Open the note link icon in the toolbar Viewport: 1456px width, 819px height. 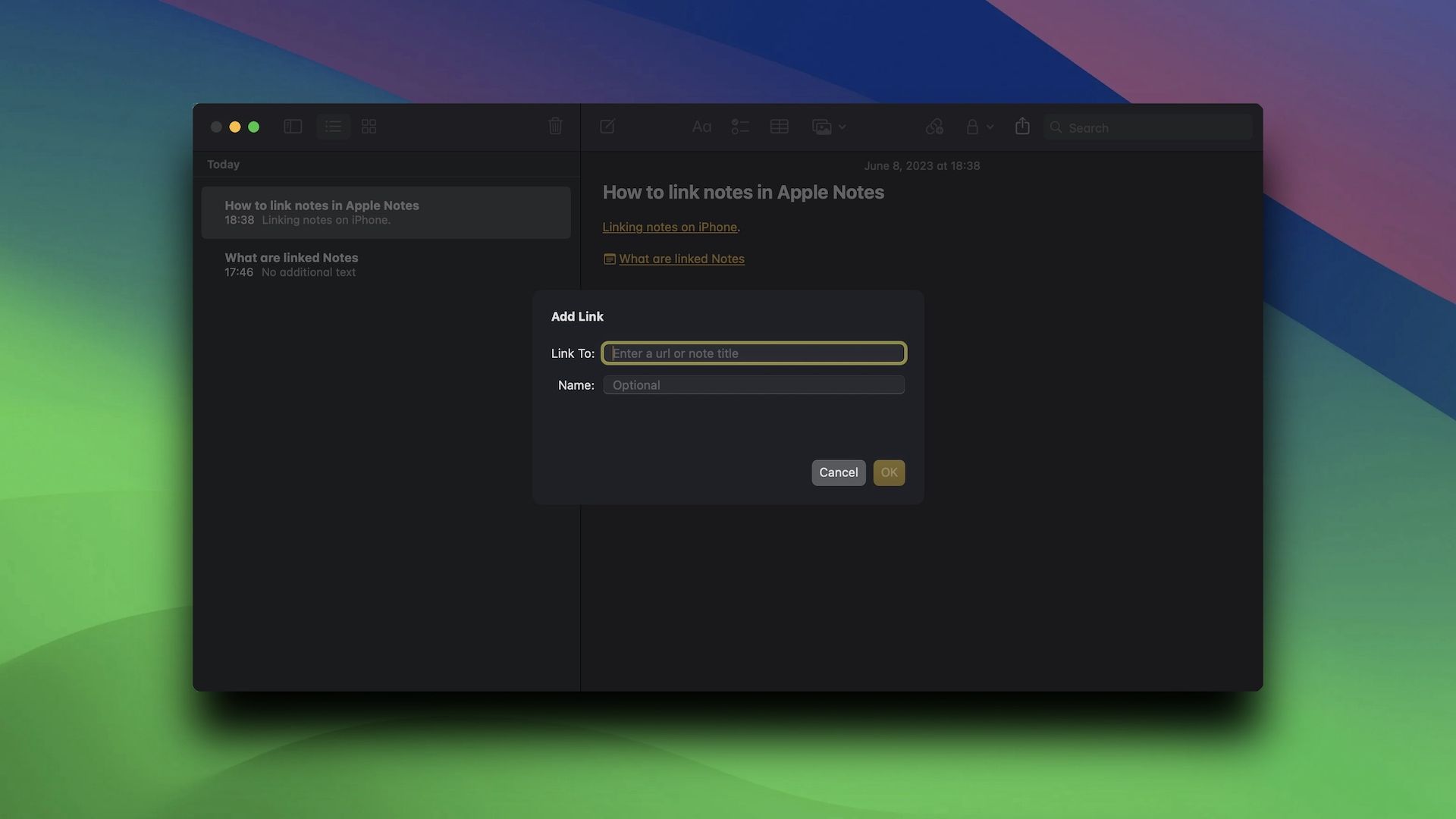click(x=934, y=127)
